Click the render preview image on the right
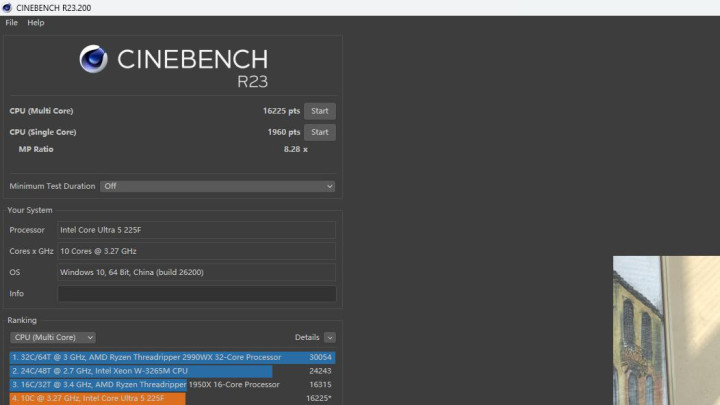 tap(665, 330)
